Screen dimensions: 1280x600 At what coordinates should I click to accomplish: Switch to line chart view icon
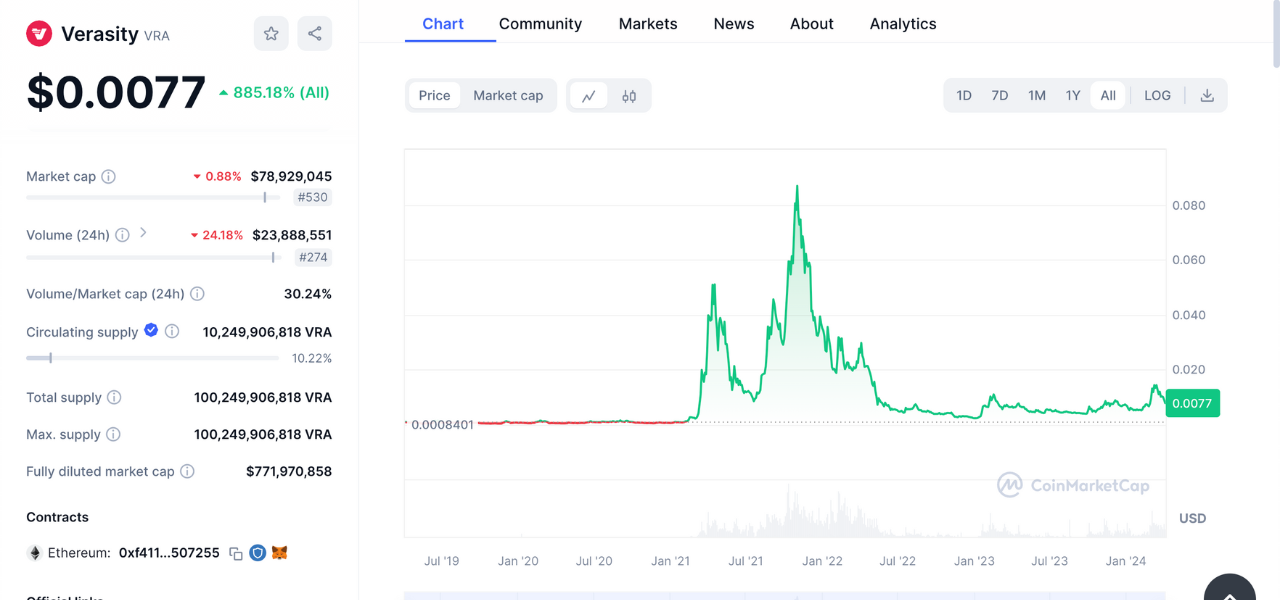589,96
